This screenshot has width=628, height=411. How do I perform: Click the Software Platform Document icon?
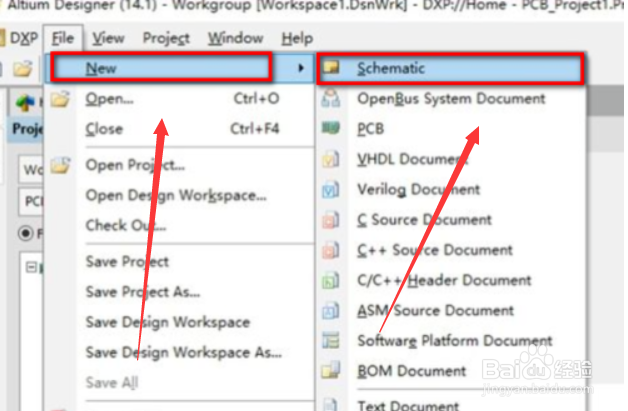[331, 341]
